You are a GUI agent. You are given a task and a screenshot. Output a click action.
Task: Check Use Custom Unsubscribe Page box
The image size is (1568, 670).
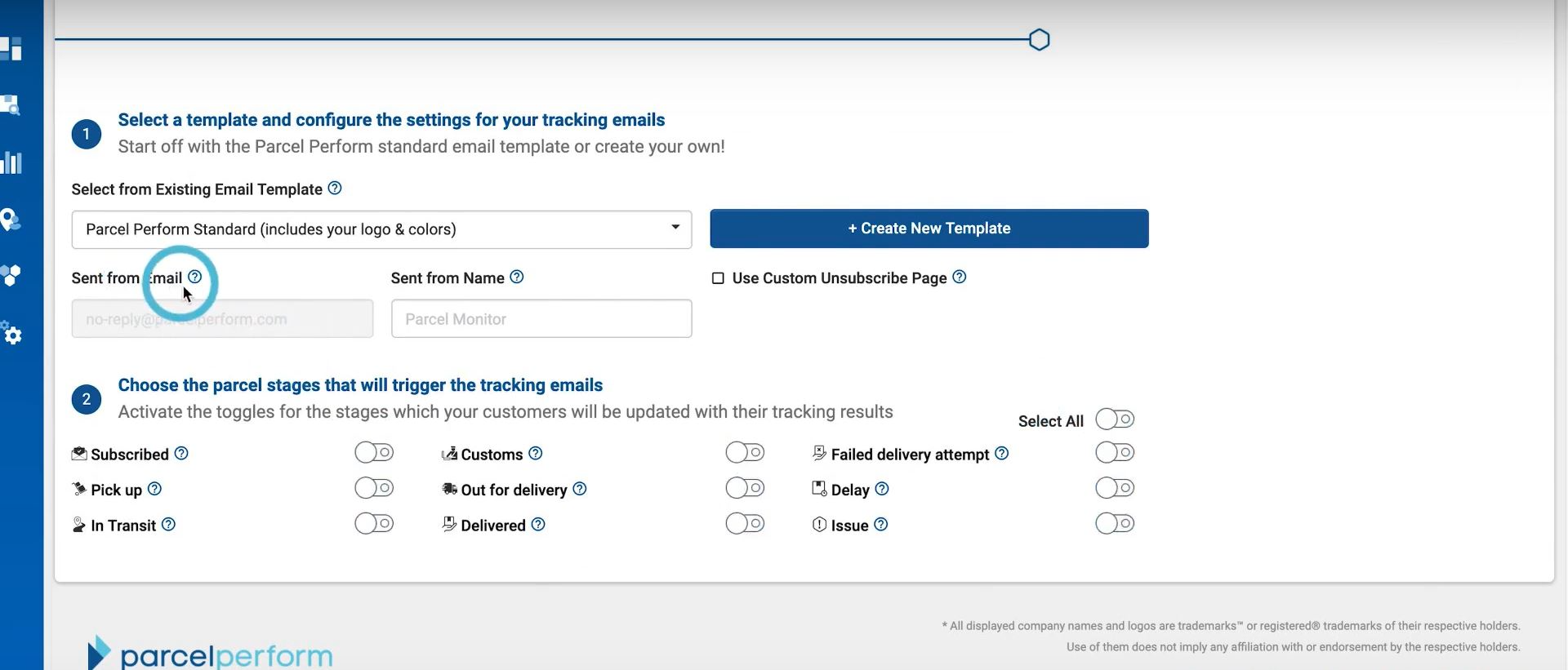[719, 278]
